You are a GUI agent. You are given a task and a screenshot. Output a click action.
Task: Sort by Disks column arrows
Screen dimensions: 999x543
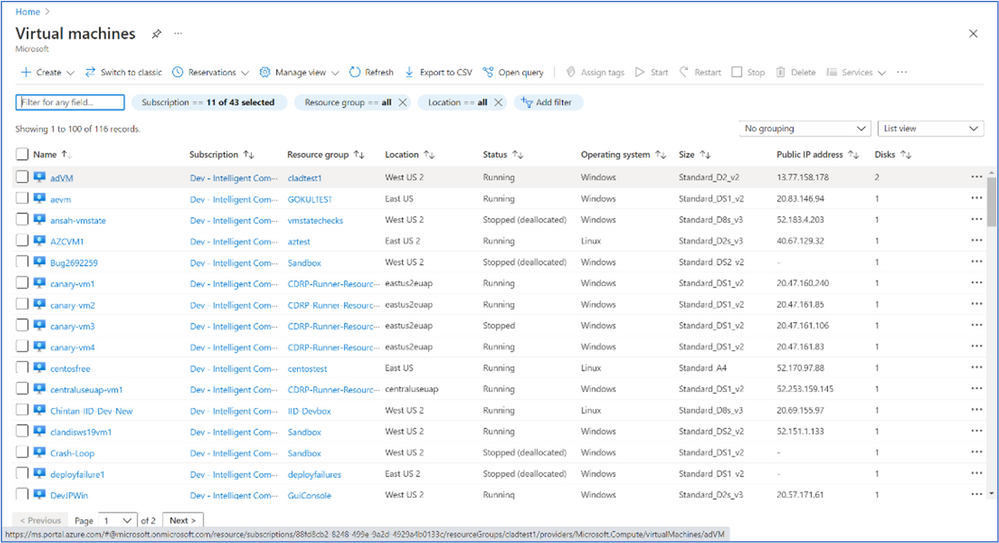point(905,154)
